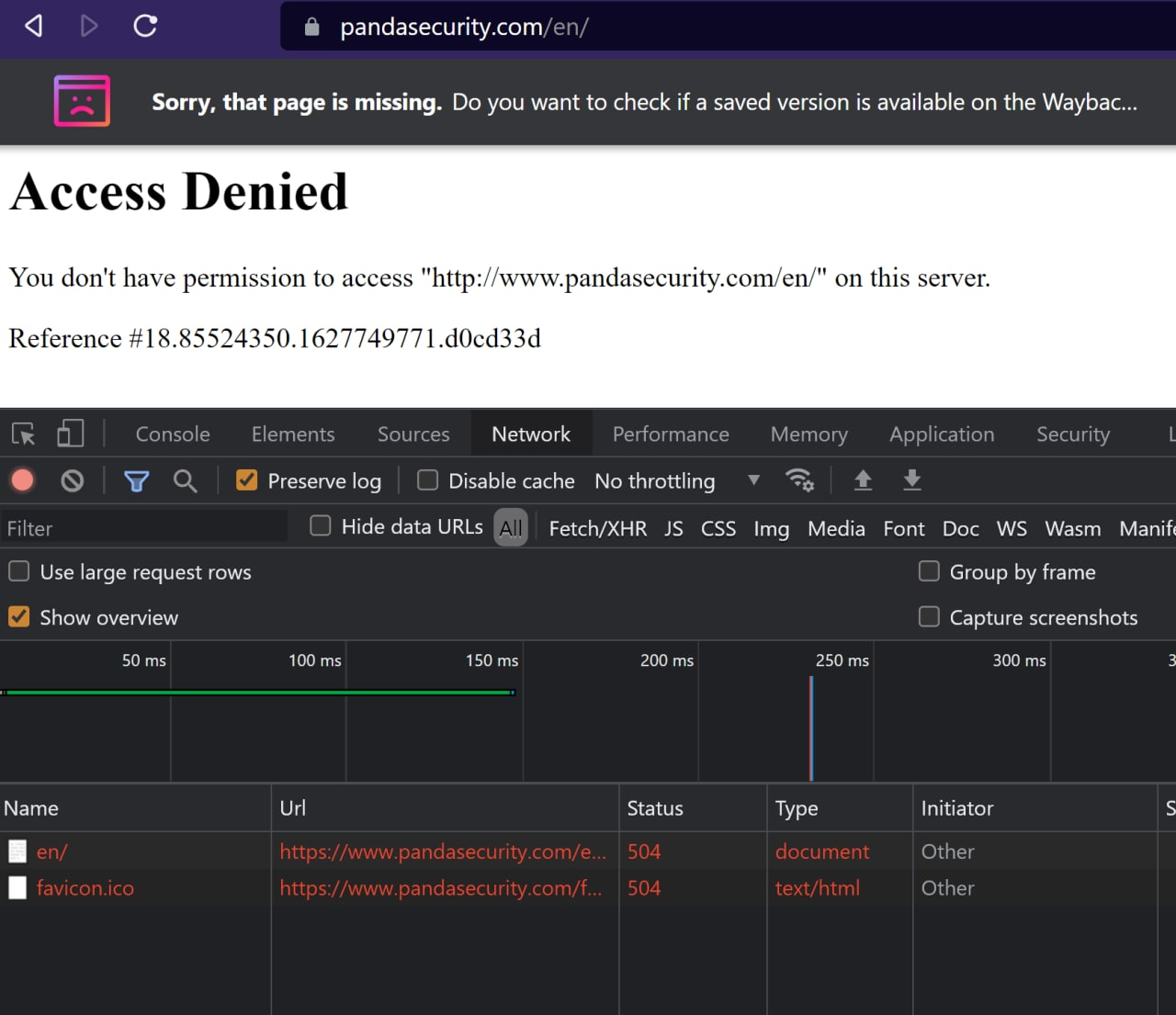Click the text/html type cell
Screen dimensions: 1176x1015
point(818,887)
